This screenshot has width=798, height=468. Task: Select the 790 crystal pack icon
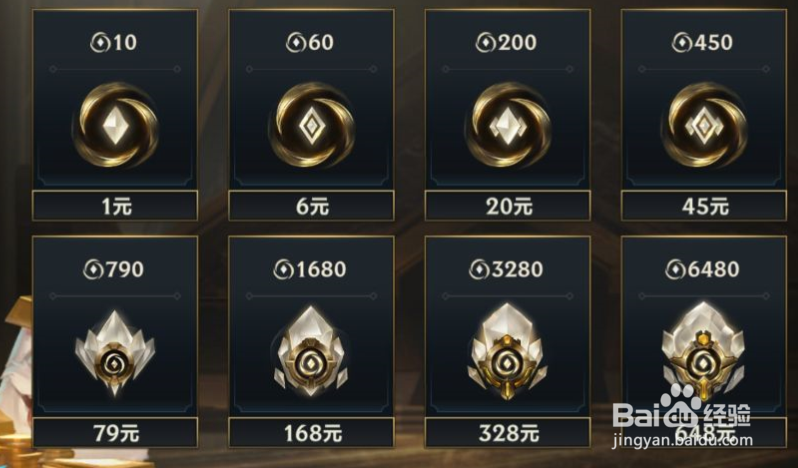click(115, 353)
